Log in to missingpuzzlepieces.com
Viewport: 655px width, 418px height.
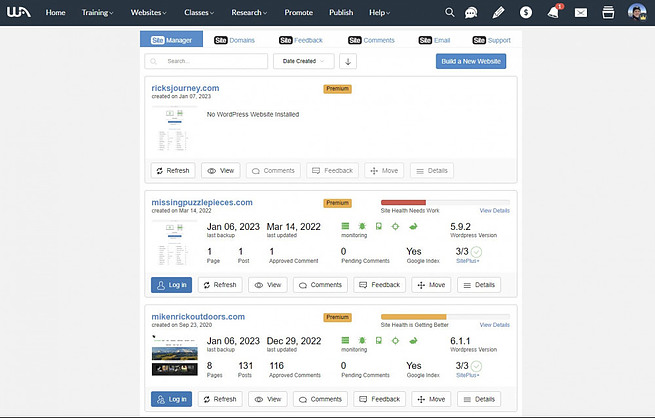click(171, 285)
